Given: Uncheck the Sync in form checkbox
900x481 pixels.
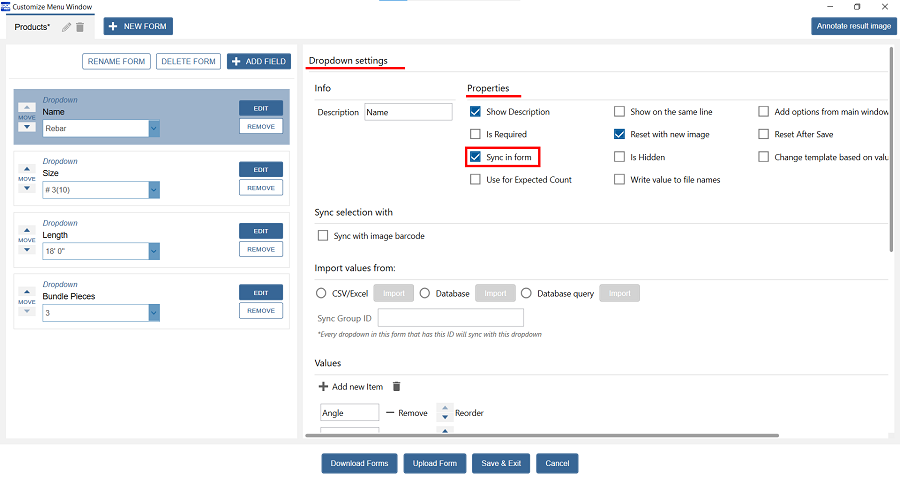Looking at the screenshot, I should [475, 157].
